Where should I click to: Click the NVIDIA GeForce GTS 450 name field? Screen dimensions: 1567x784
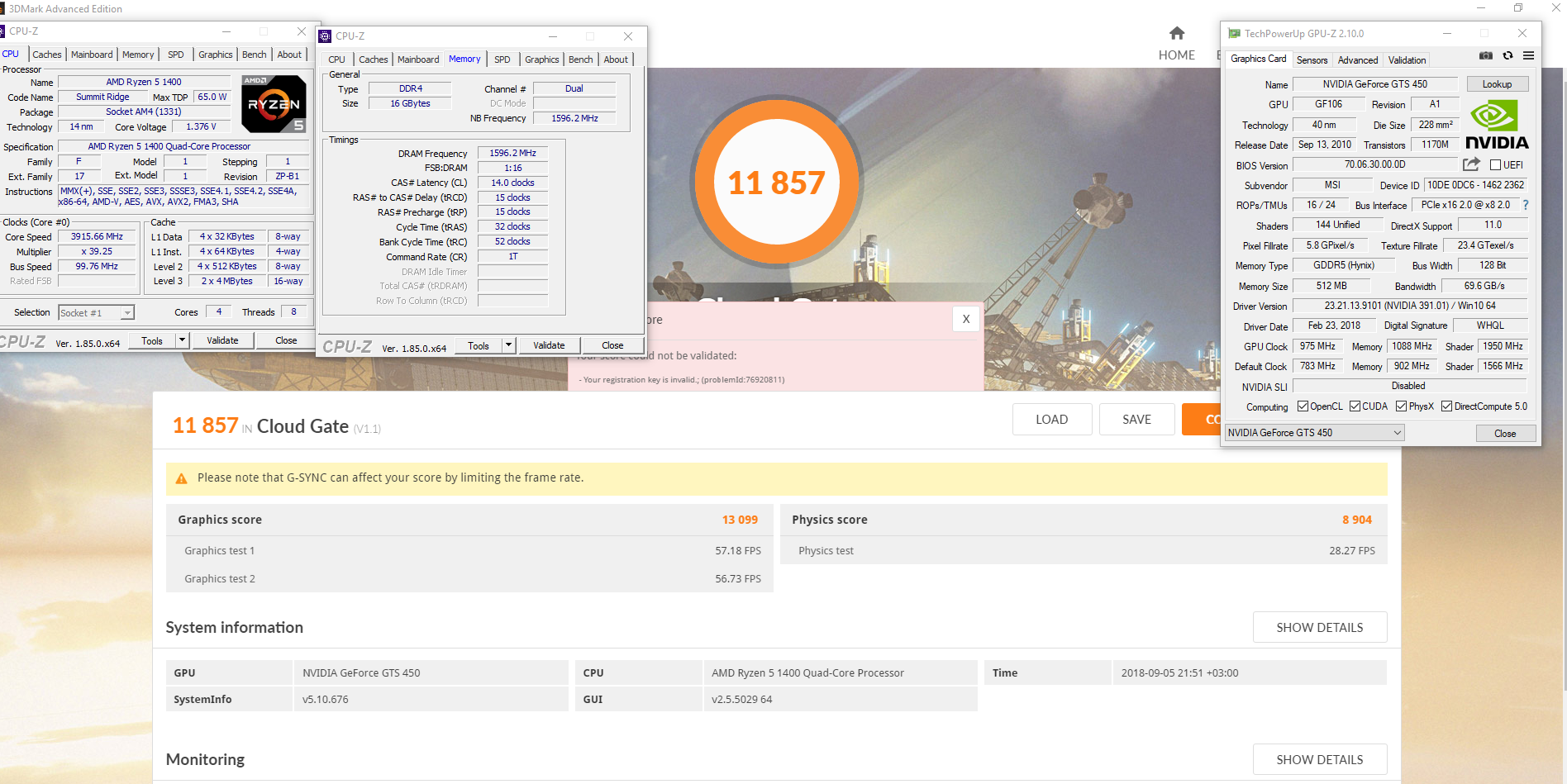click(x=1374, y=84)
